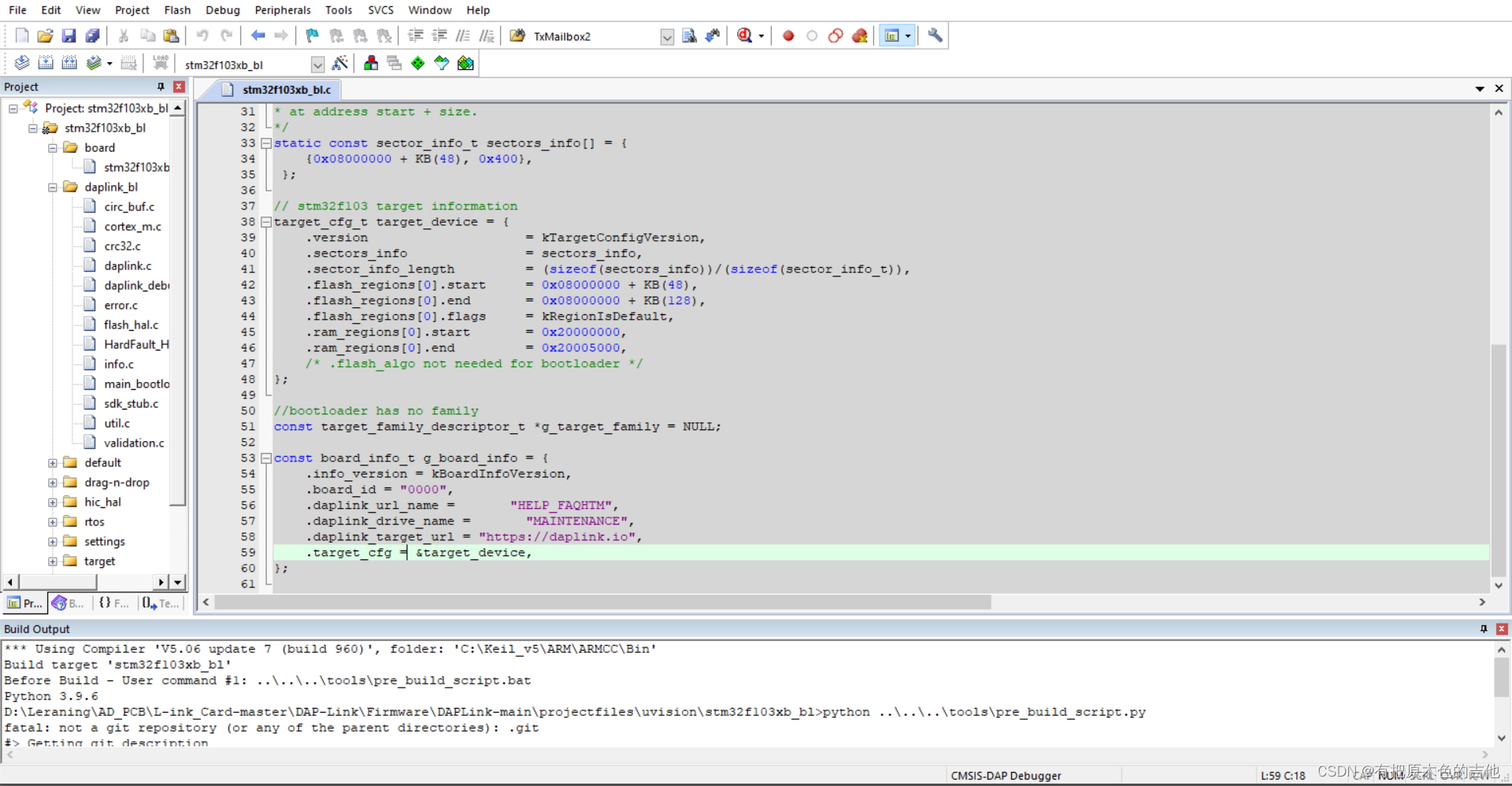The width and height of the screenshot is (1512, 786).
Task: Collapse code fold at line 53 g_board_info
Action: 266,458
